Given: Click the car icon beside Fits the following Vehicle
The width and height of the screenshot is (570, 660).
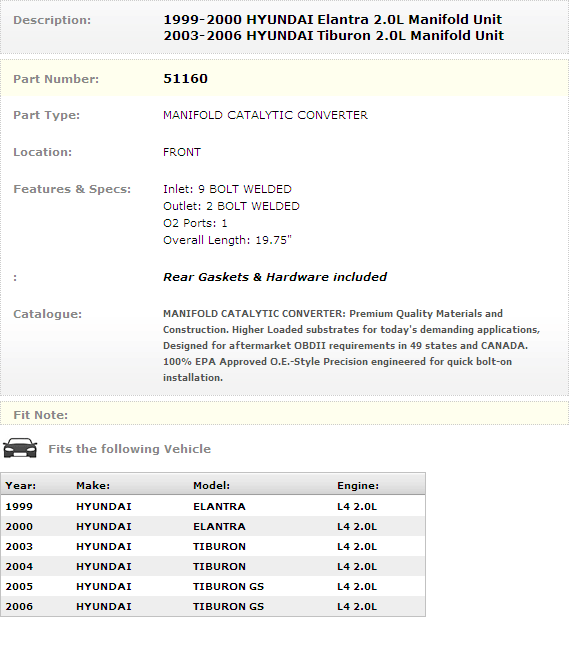Looking at the screenshot, I should [x=20, y=448].
